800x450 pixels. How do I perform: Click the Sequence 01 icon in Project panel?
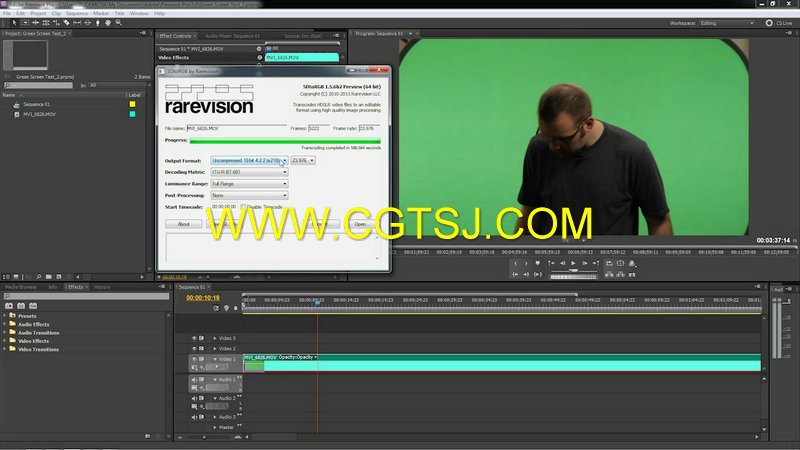[x=17, y=104]
